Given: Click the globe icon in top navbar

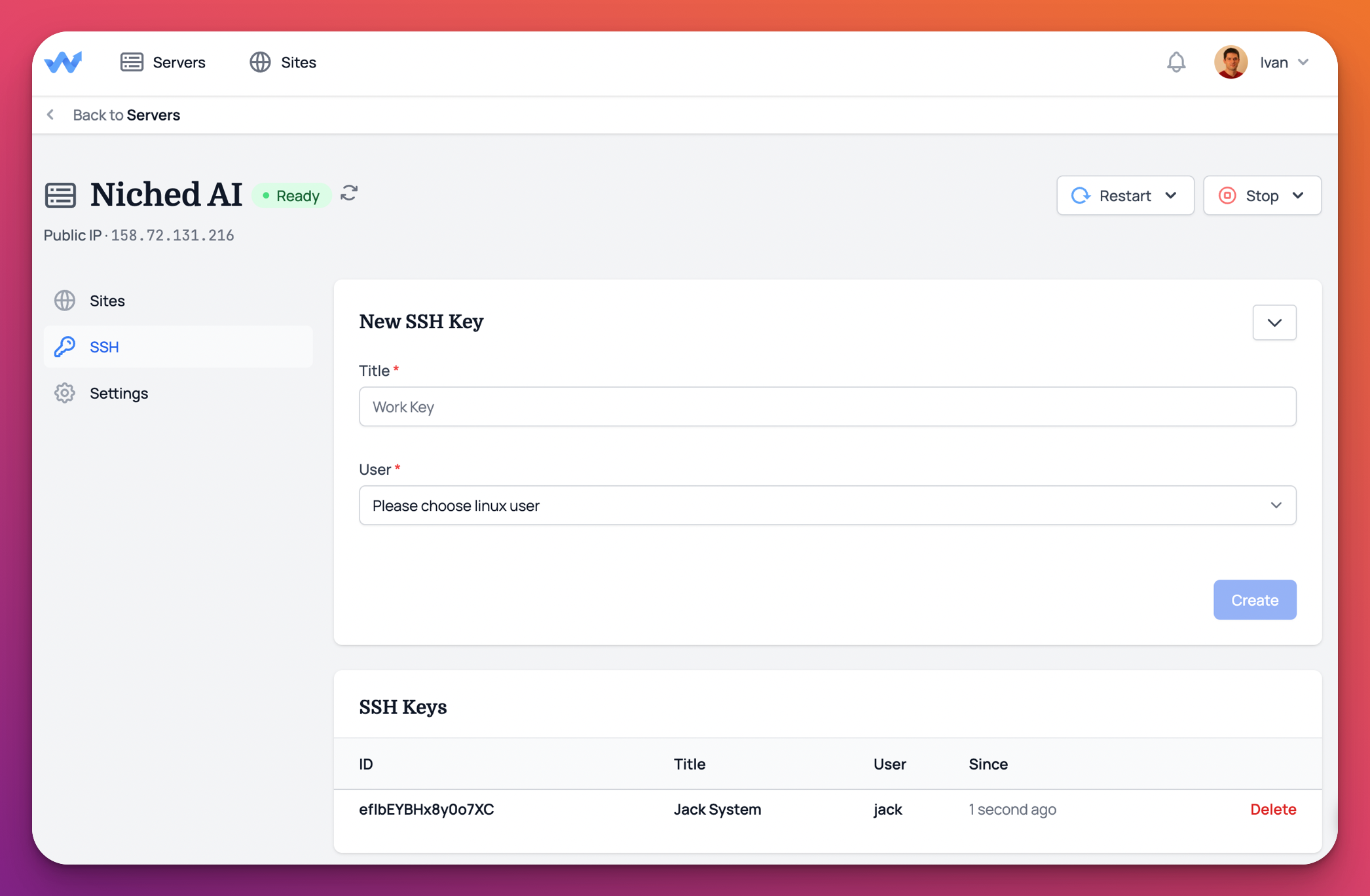Looking at the screenshot, I should 260,62.
